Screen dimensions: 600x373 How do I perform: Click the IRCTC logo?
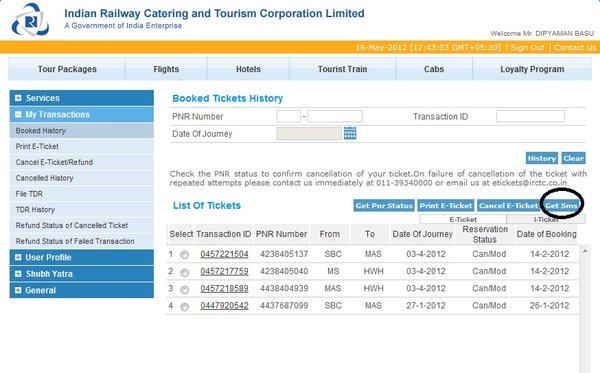coord(30,20)
